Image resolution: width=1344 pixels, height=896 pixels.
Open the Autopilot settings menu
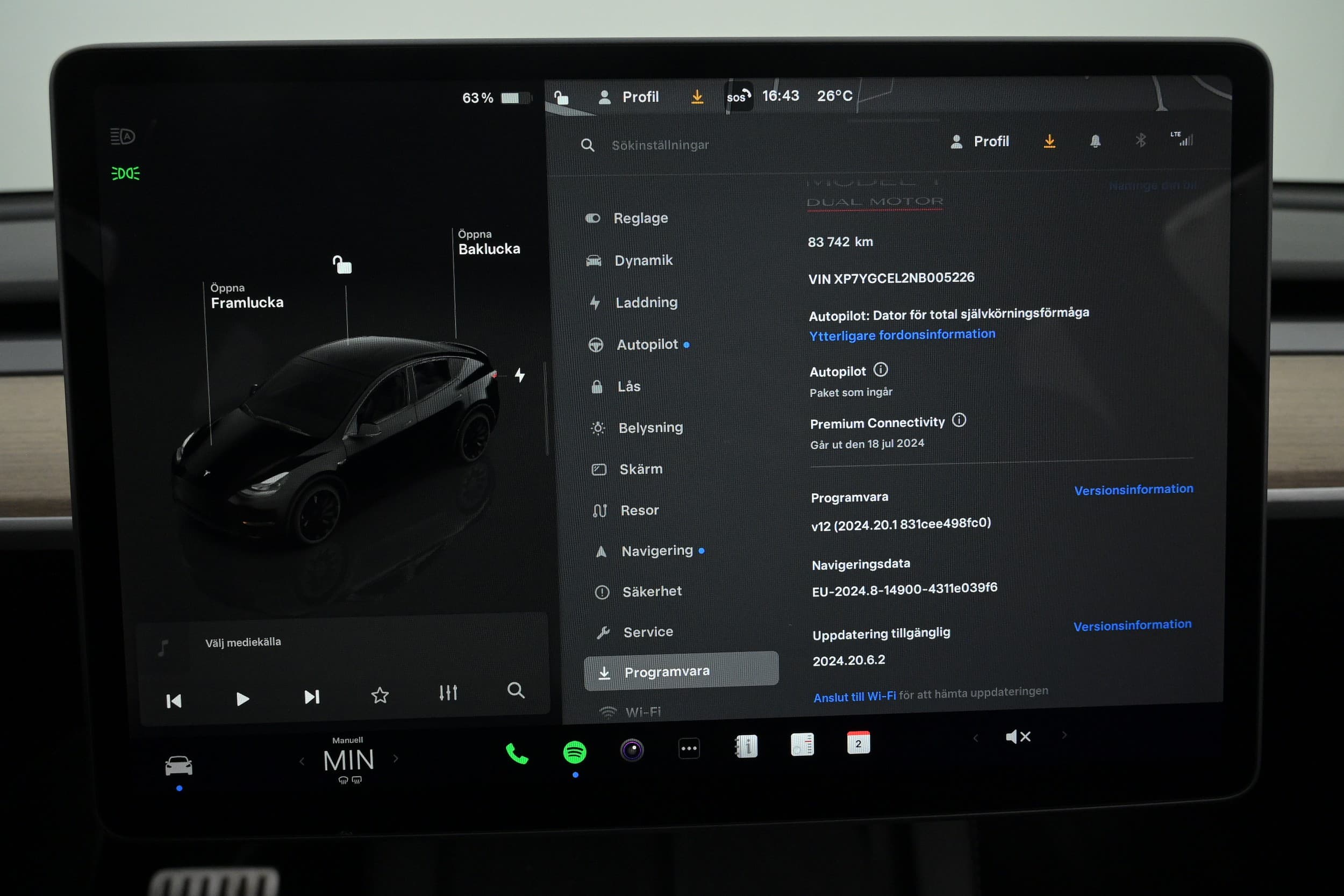(x=639, y=345)
